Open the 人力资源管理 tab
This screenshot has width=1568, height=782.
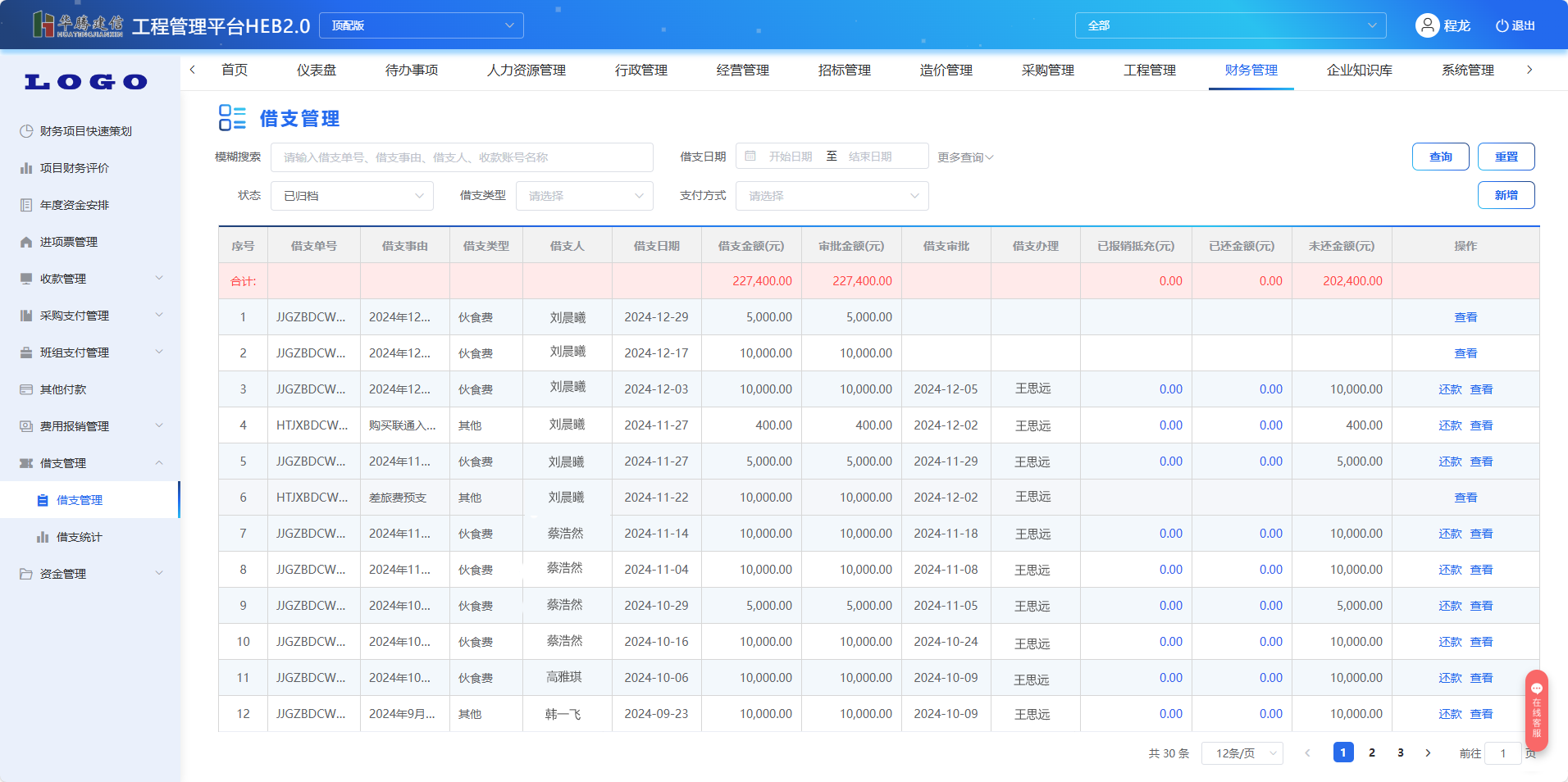526,70
